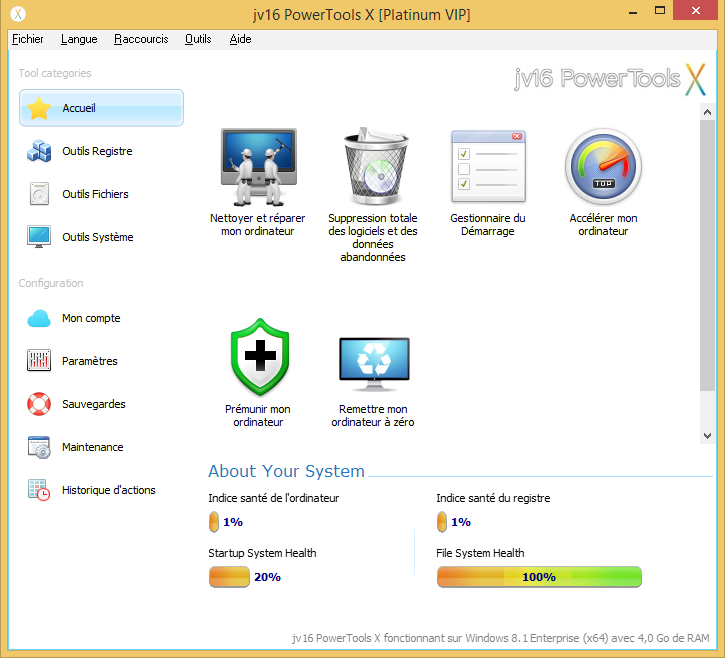
Task: Click Gestionnaire du Démarrage text
Action: [488, 225]
